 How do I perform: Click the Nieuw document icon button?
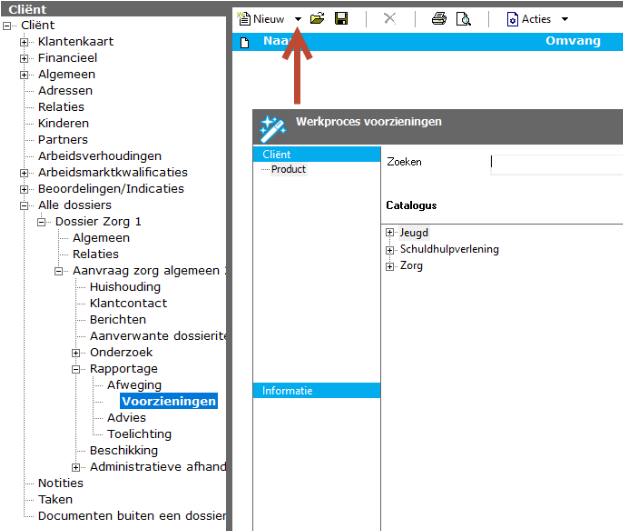(x=244, y=19)
